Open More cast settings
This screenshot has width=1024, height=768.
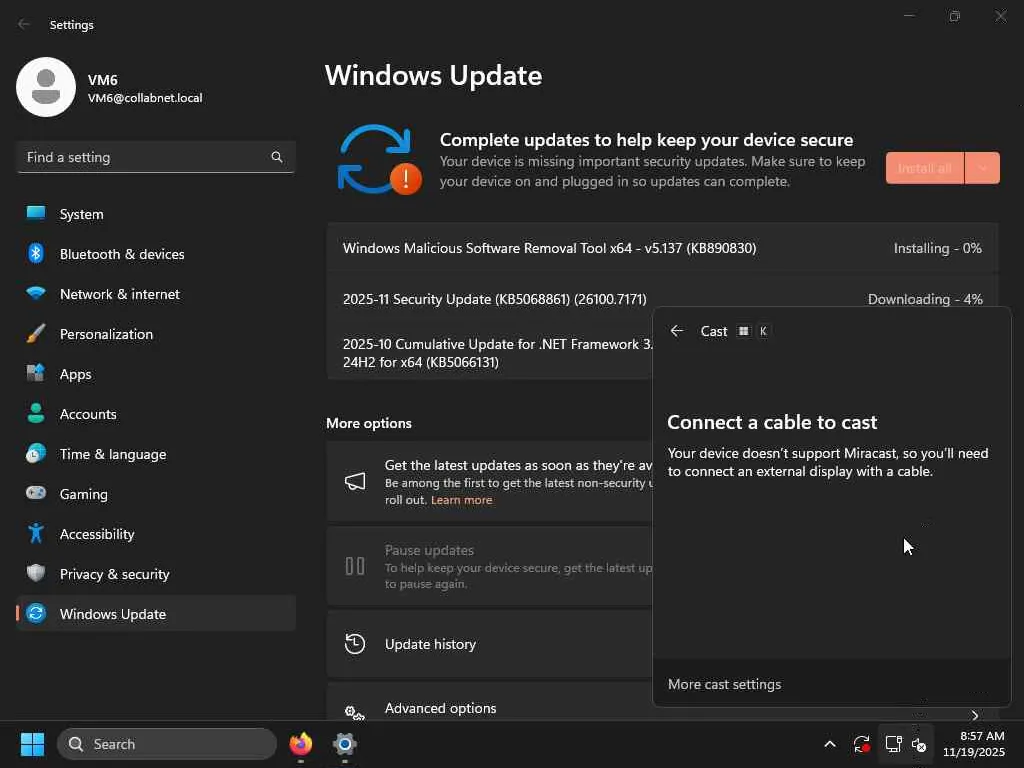[724, 684]
